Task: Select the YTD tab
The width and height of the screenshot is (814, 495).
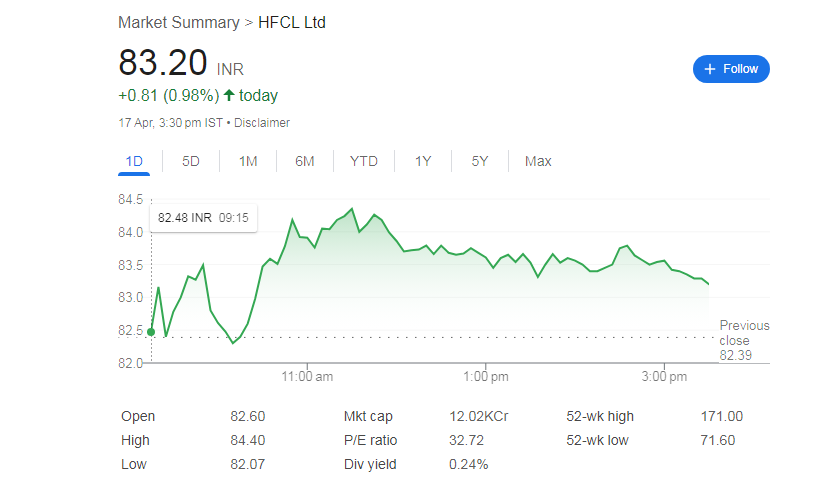Action: click(363, 161)
